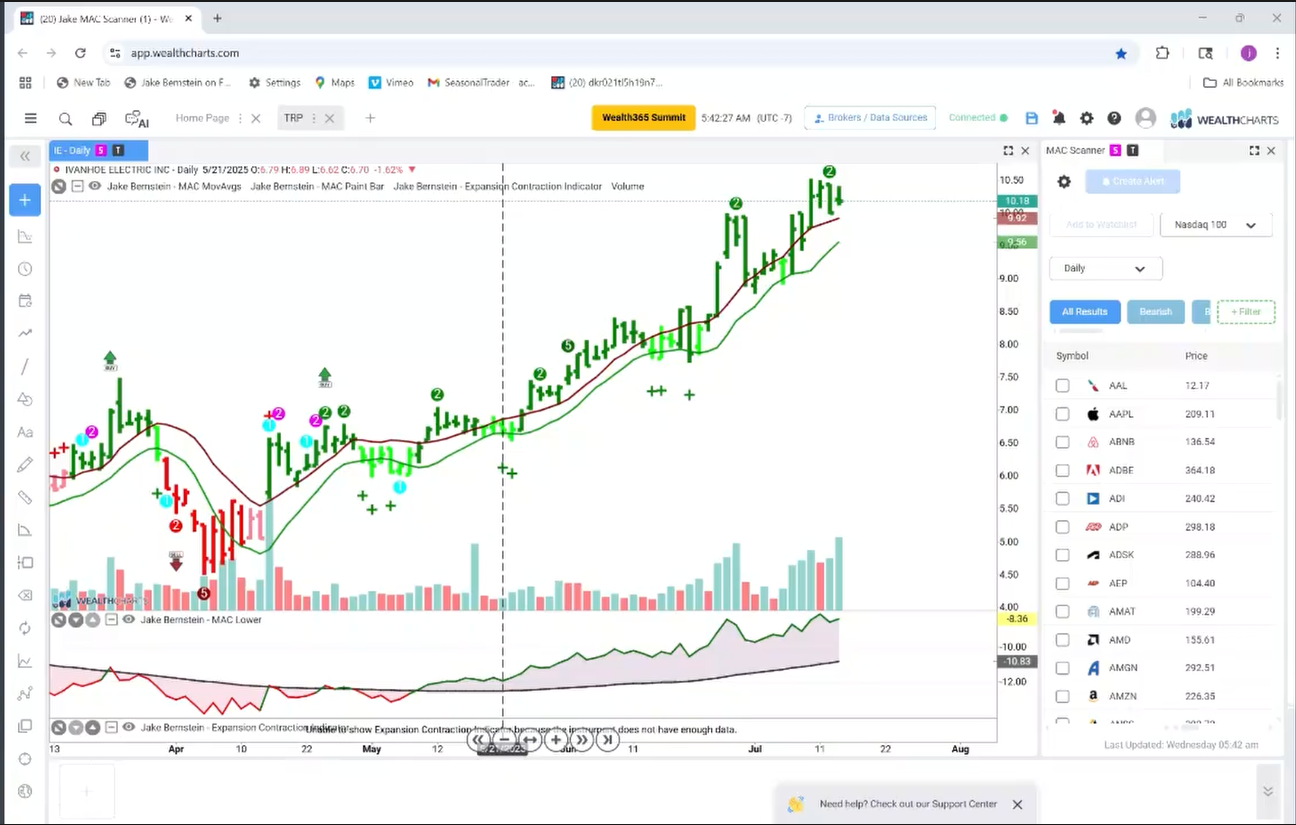The height and width of the screenshot is (825, 1296).
Task: Open the All Bookmarks folder
Action: [x=1243, y=83]
